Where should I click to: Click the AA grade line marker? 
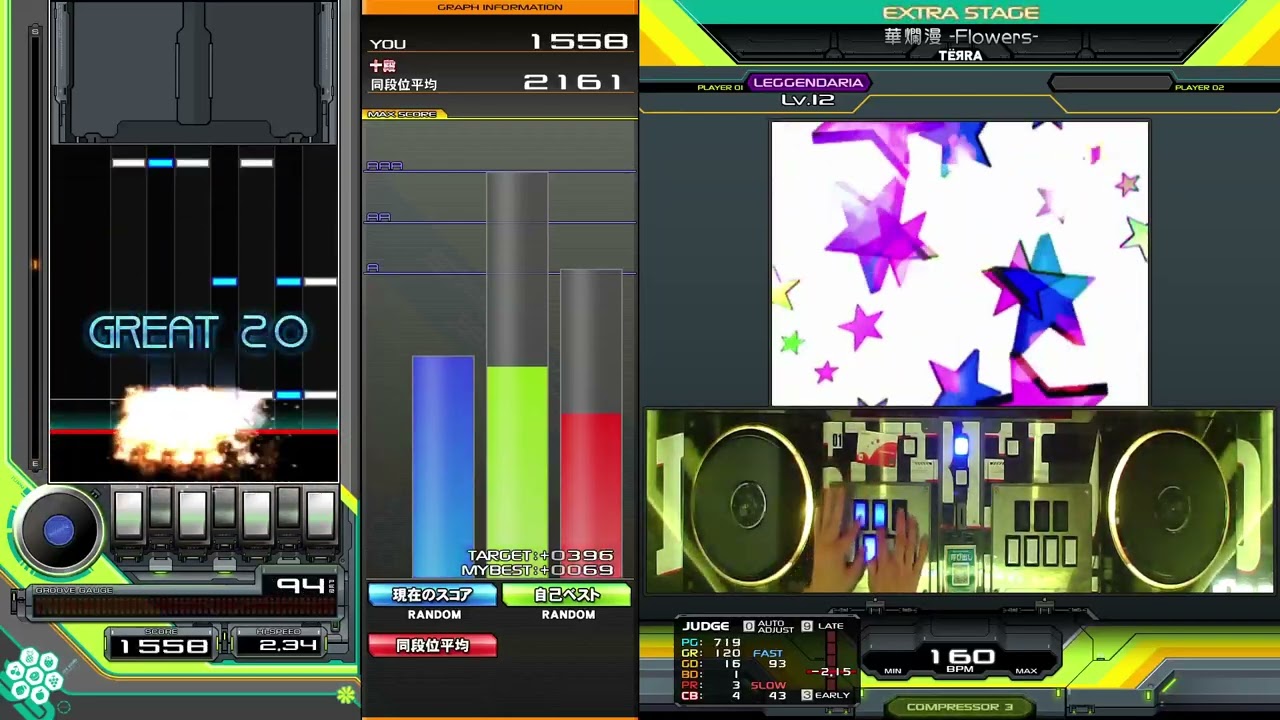[378, 217]
